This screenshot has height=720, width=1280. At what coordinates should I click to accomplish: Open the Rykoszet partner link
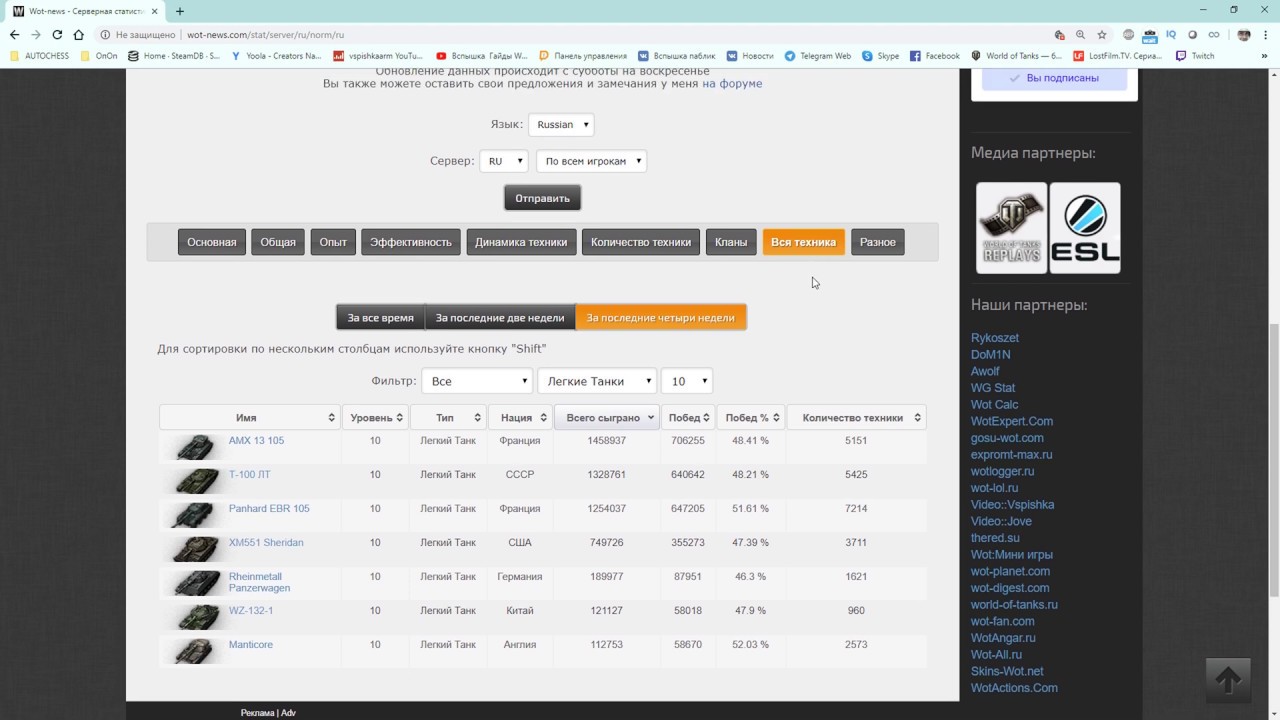(995, 338)
